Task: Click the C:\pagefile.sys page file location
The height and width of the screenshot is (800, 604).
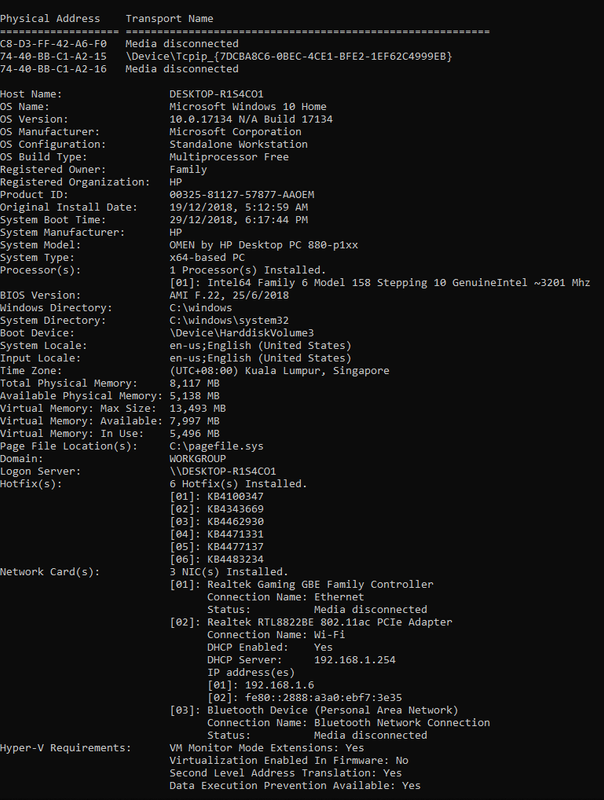Action: [x=216, y=446]
